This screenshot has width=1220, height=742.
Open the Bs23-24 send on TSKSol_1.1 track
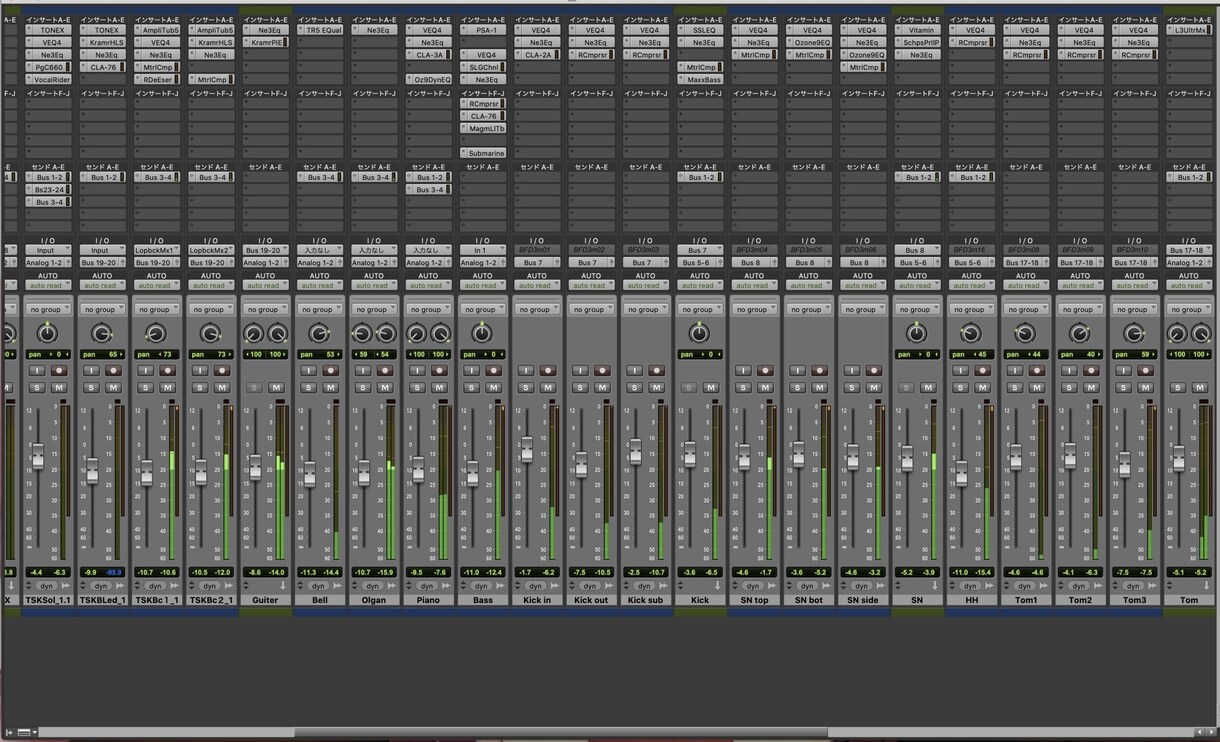[x=48, y=189]
